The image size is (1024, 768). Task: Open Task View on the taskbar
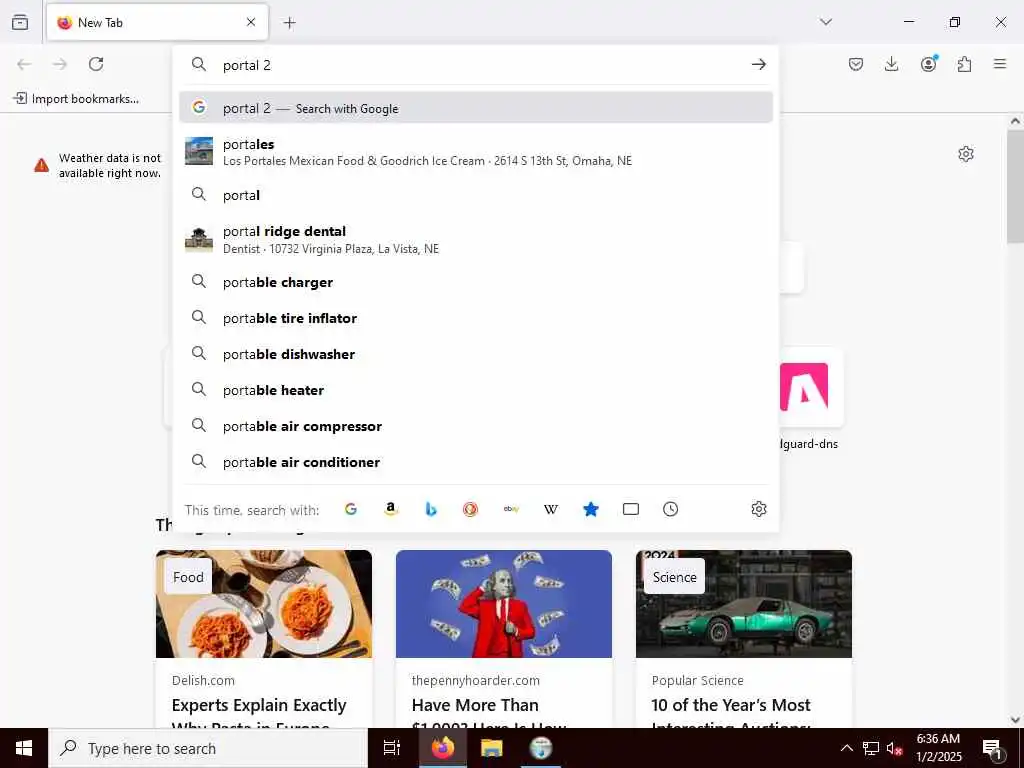[x=391, y=748]
